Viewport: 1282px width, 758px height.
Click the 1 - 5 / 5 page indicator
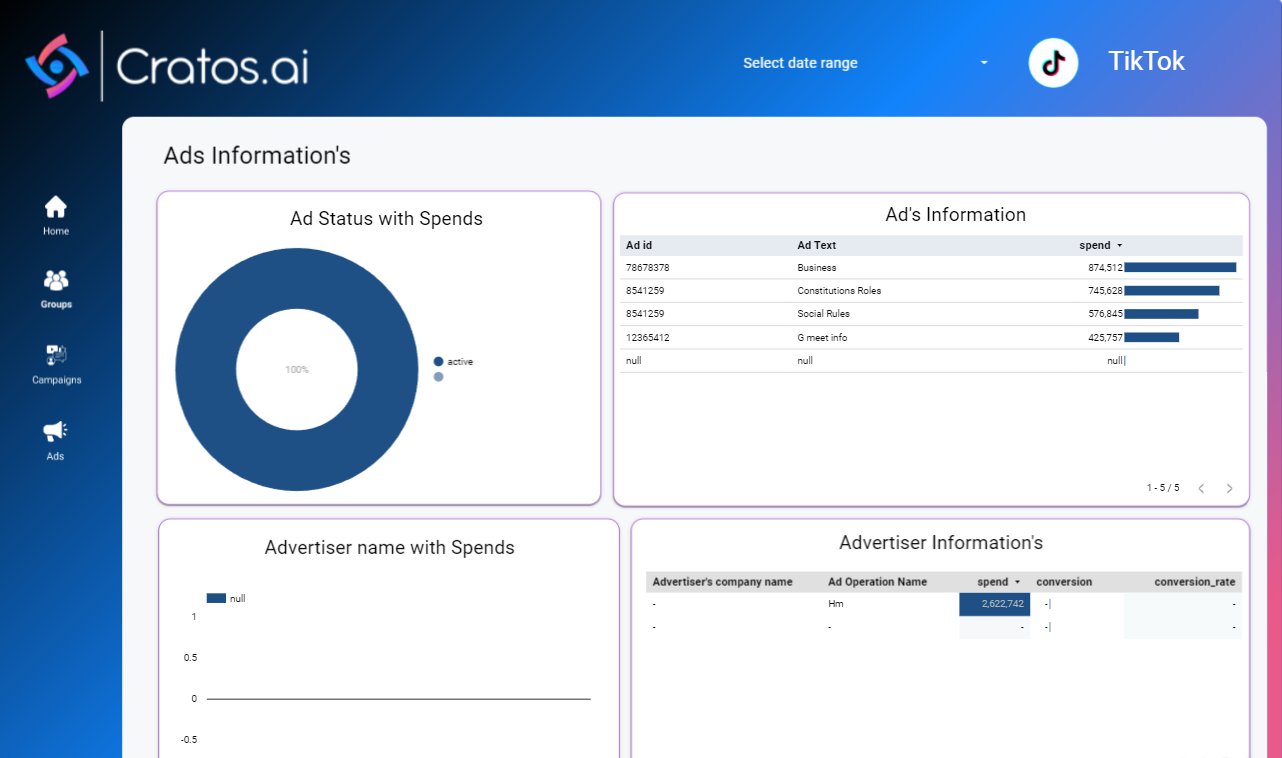[1163, 488]
